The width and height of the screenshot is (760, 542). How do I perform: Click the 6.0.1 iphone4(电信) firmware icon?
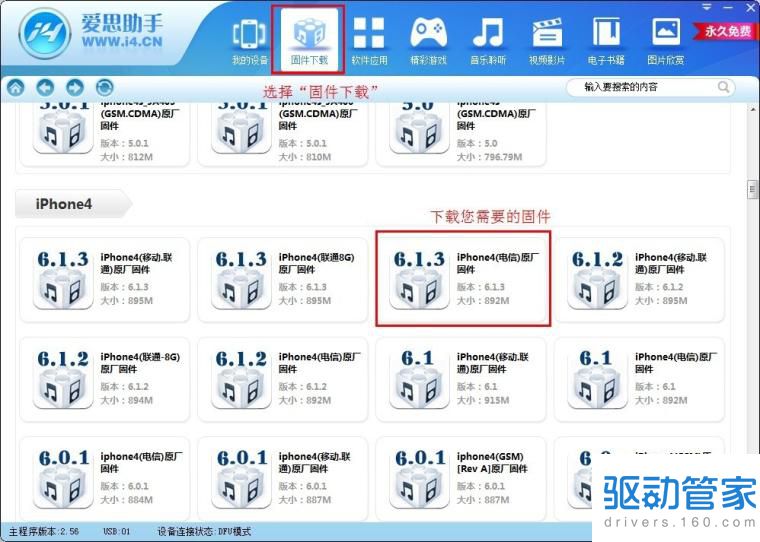click(63, 478)
